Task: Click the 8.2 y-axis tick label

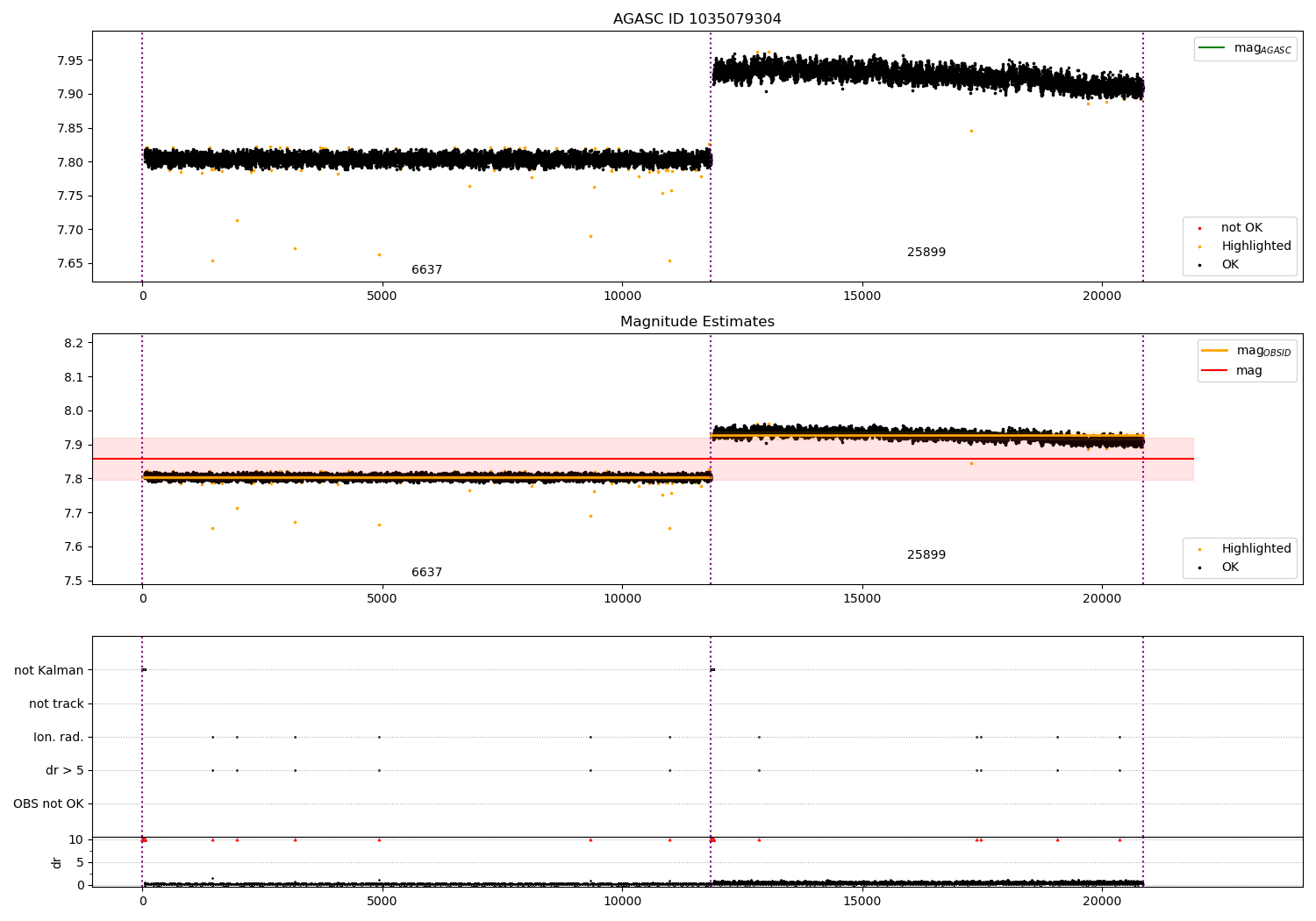Action: [x=74, y=343]
